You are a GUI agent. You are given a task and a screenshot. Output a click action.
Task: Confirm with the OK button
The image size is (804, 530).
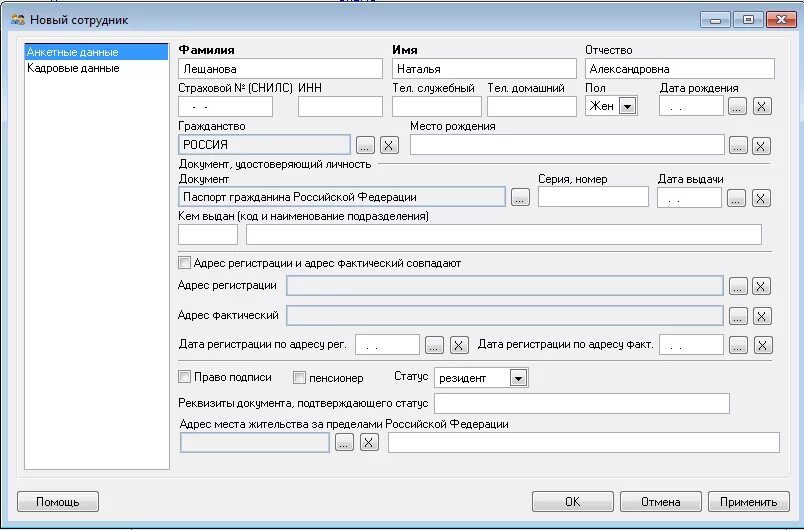[x=573, y=502]
